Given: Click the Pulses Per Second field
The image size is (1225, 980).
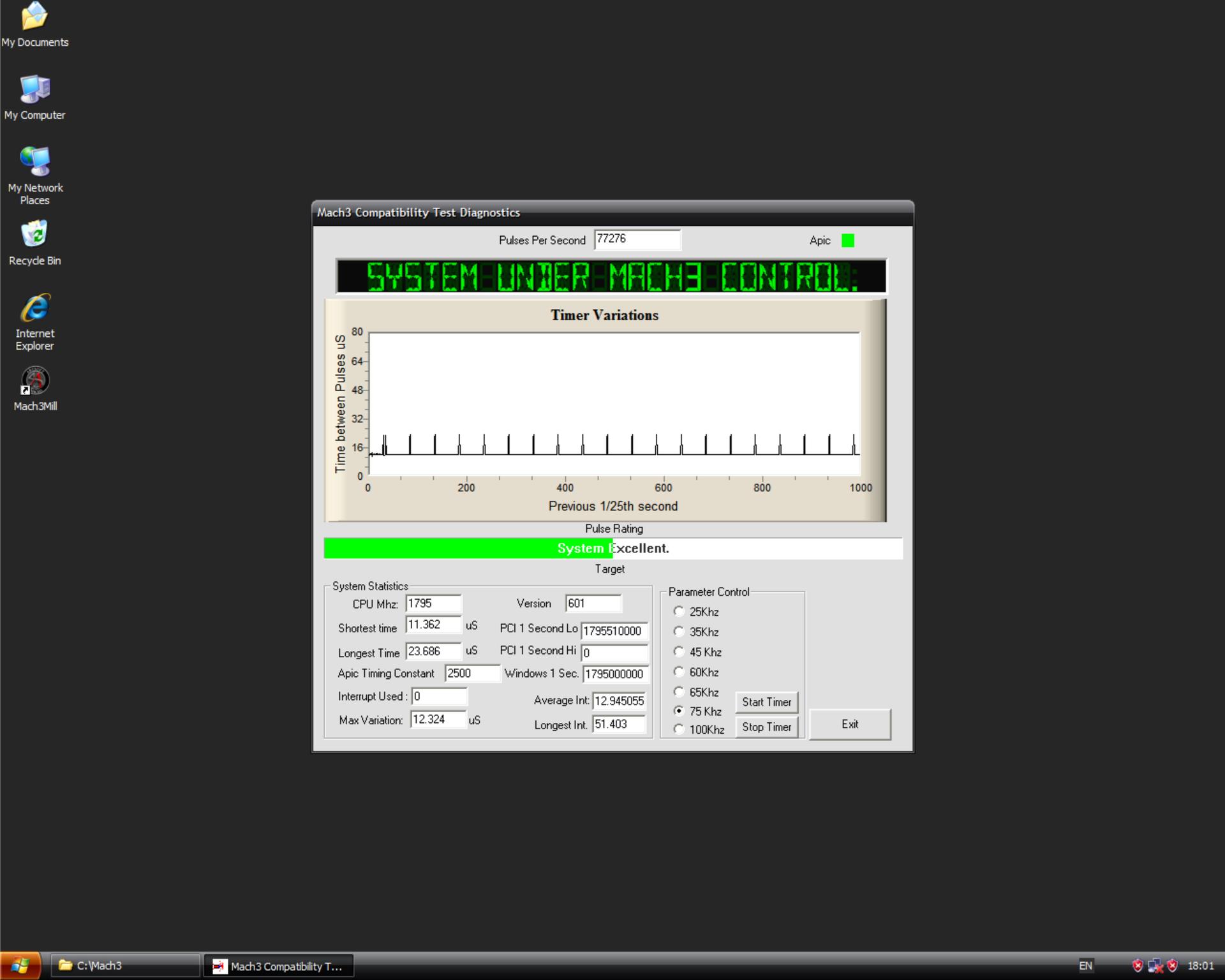Looking at the screenshot, I should [x=636, y=239].
